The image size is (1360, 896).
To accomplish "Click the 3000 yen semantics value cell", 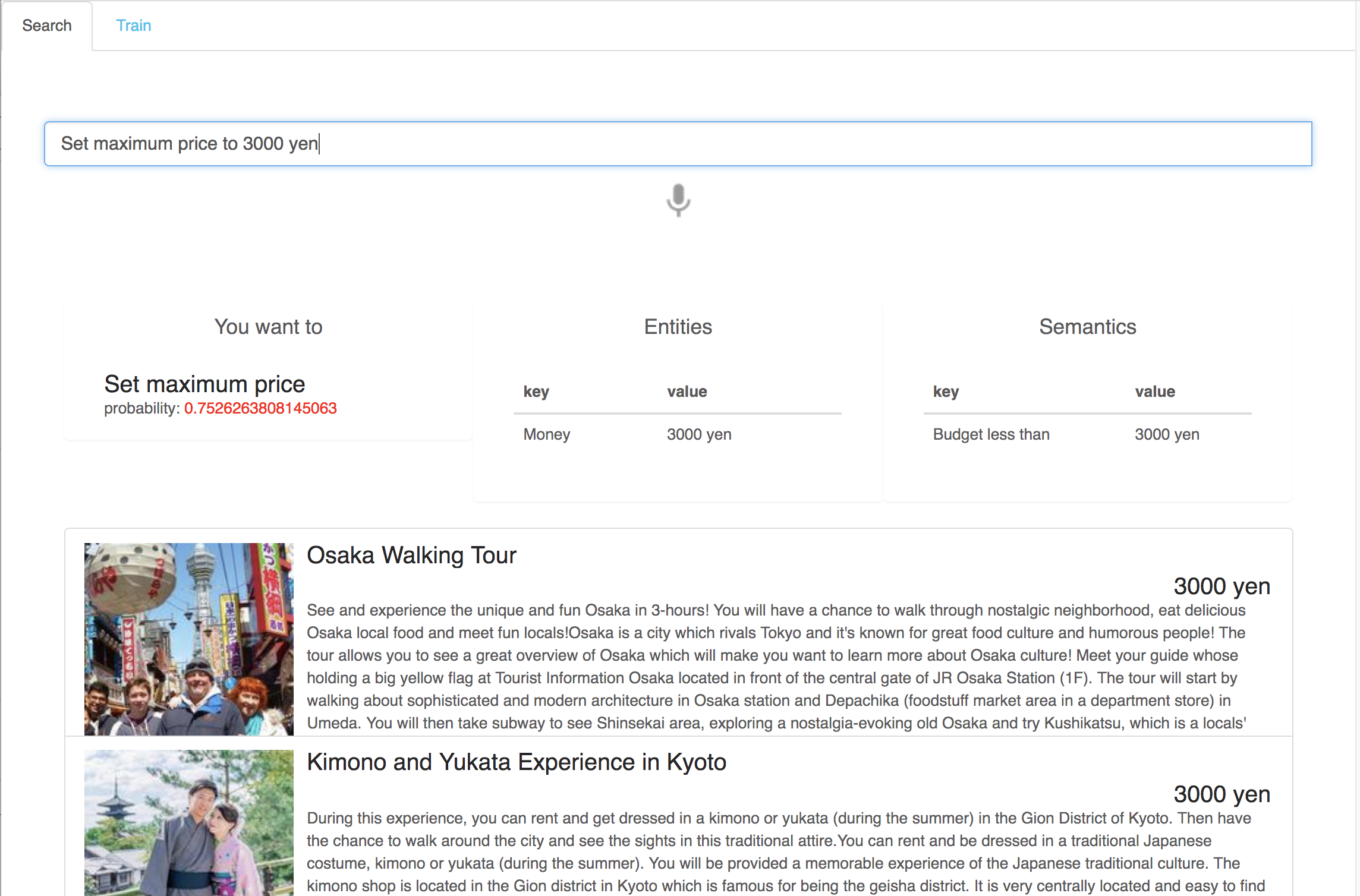I will pos(1167,434).
